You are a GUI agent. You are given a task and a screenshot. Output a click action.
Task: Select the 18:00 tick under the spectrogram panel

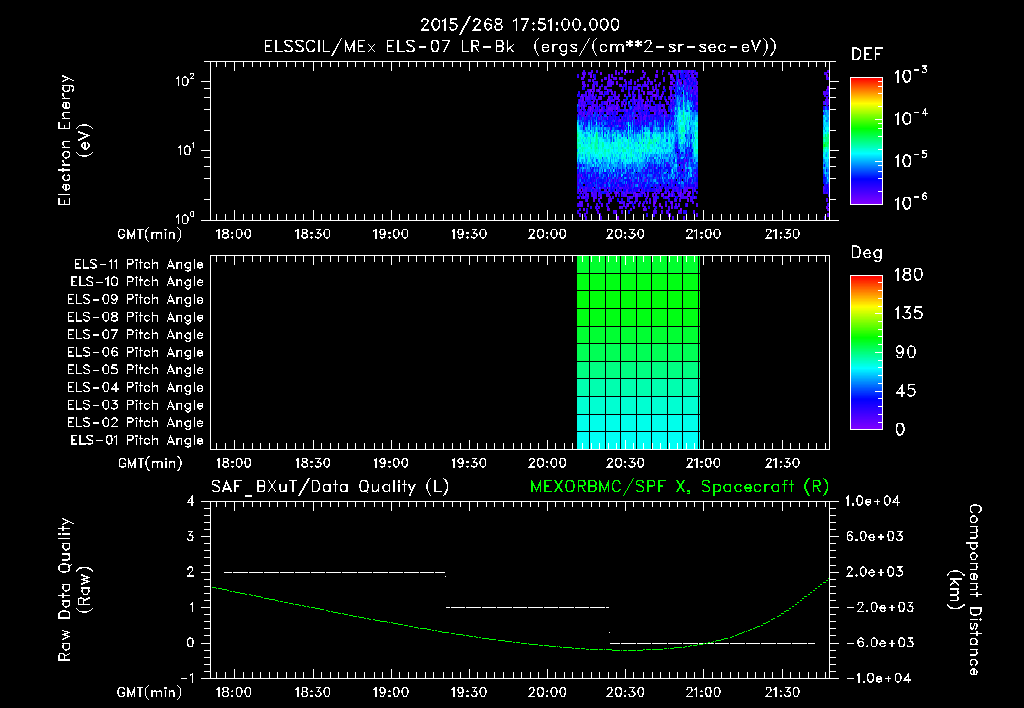[x=233, y=234]
